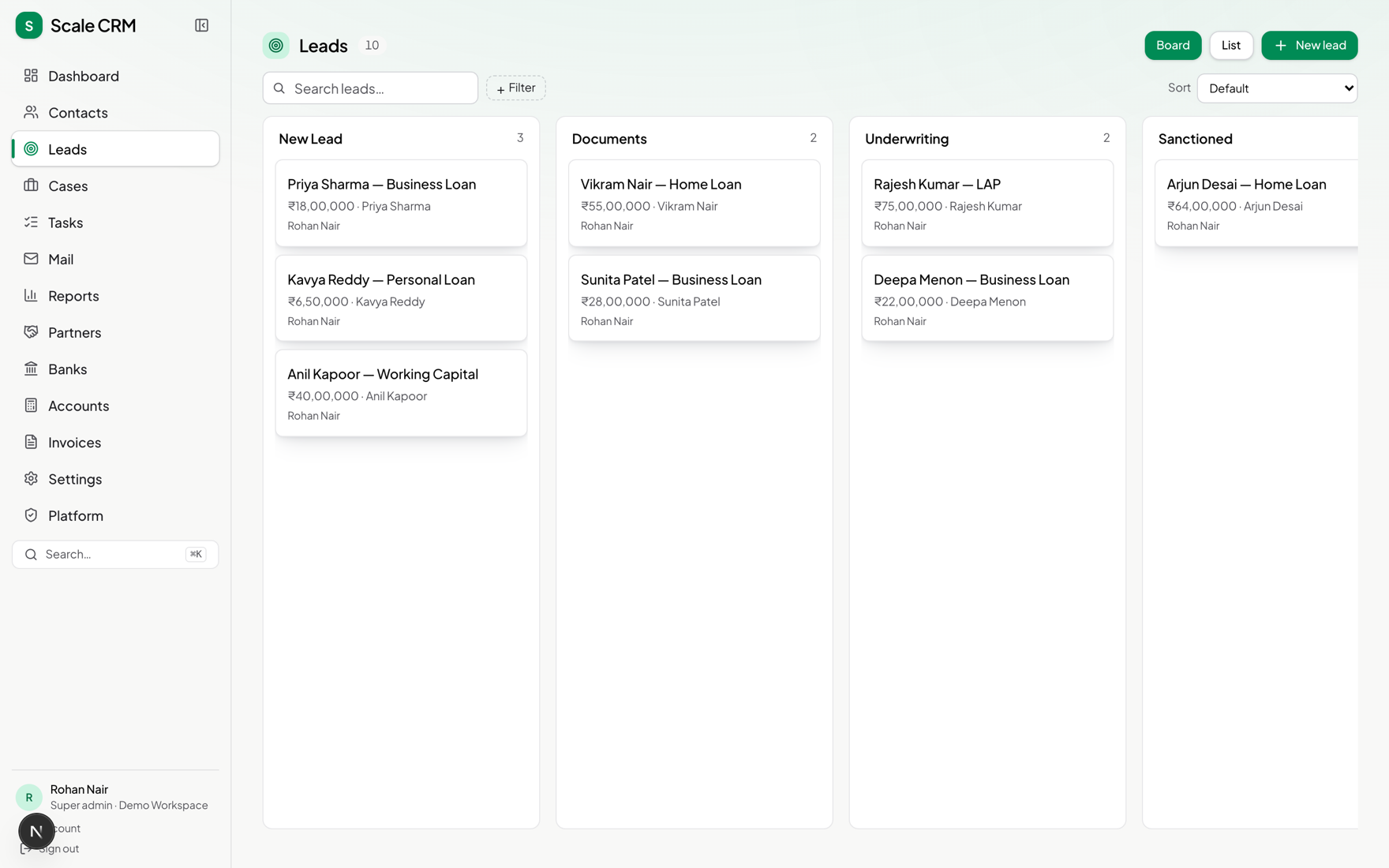Open the Cases section
1389x868 pixels.
[x=115, y=185]
